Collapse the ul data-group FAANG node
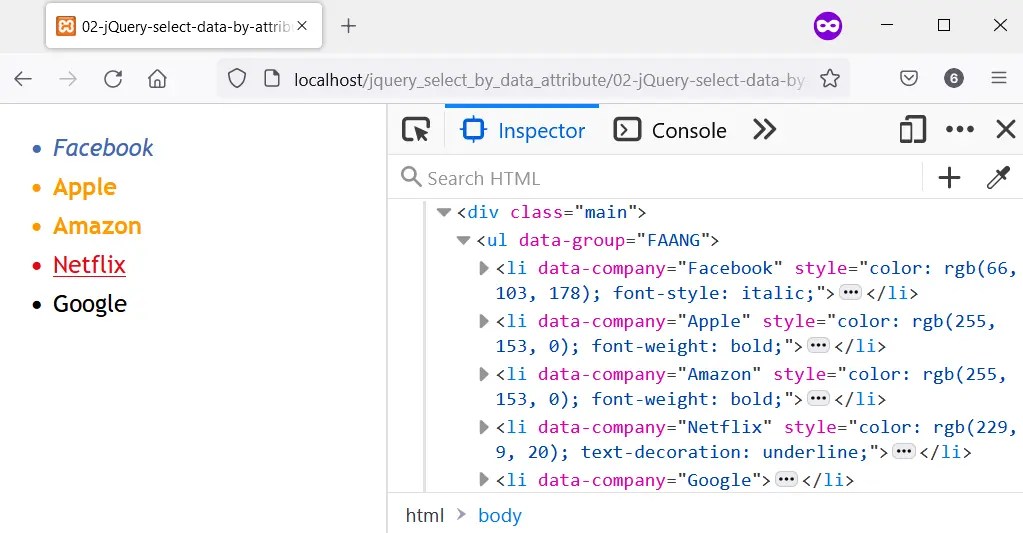This screenshot has height=533, width=1023. tap(463, 240)
